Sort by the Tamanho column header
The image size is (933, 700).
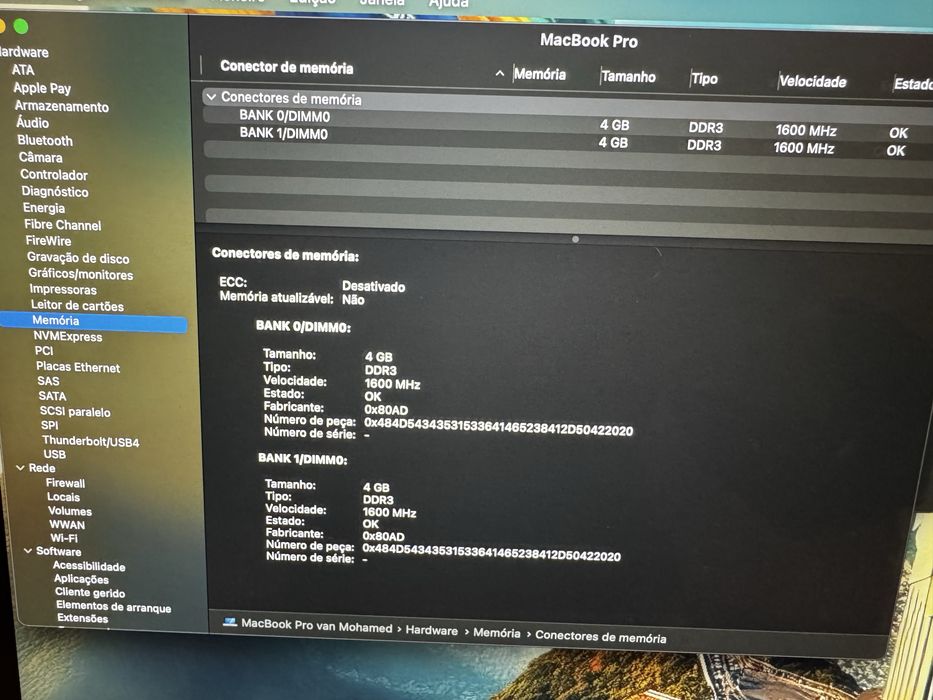tap(628, 77)
